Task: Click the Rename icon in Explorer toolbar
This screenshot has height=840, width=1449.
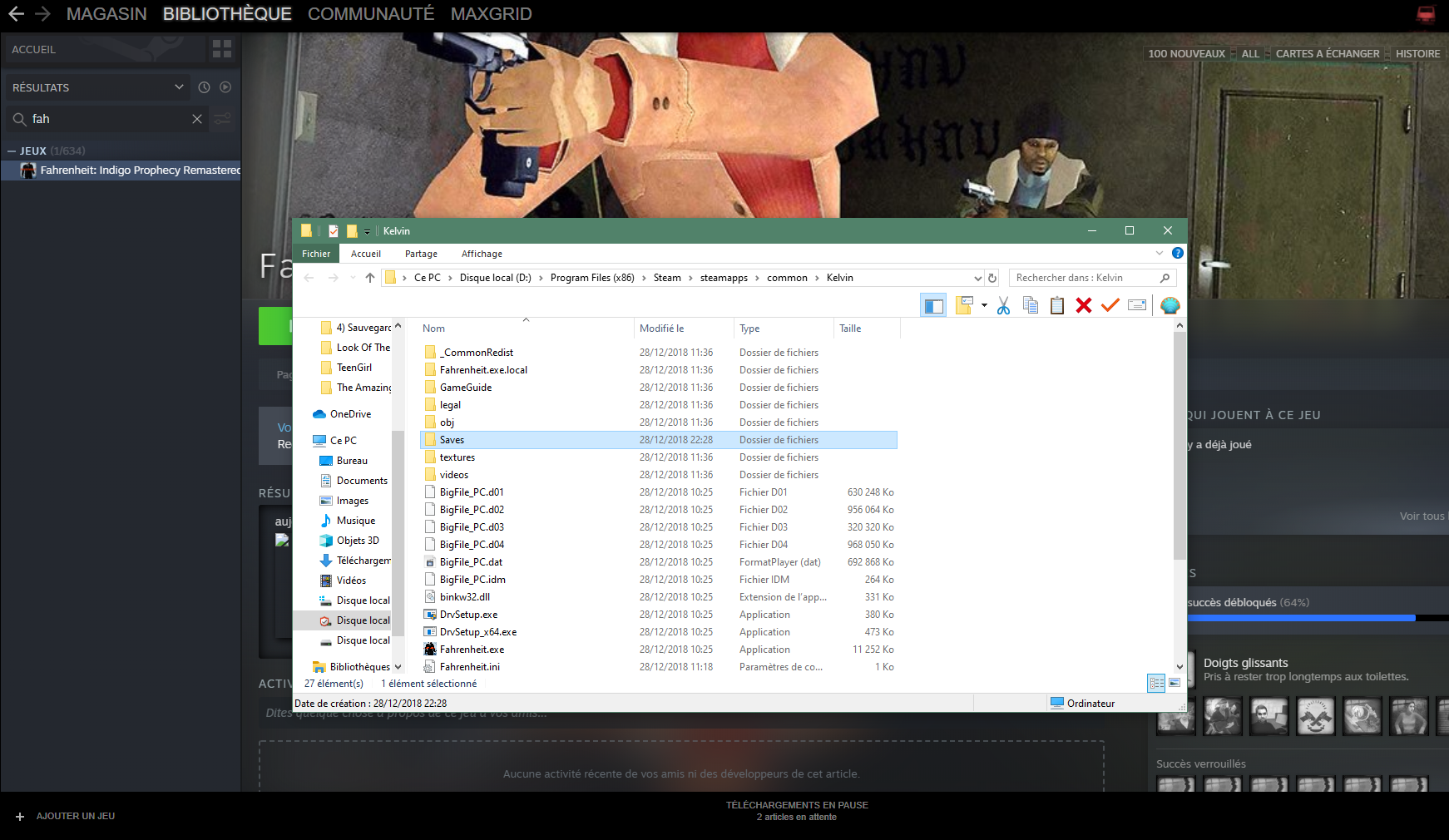Action: [1137, 305]
